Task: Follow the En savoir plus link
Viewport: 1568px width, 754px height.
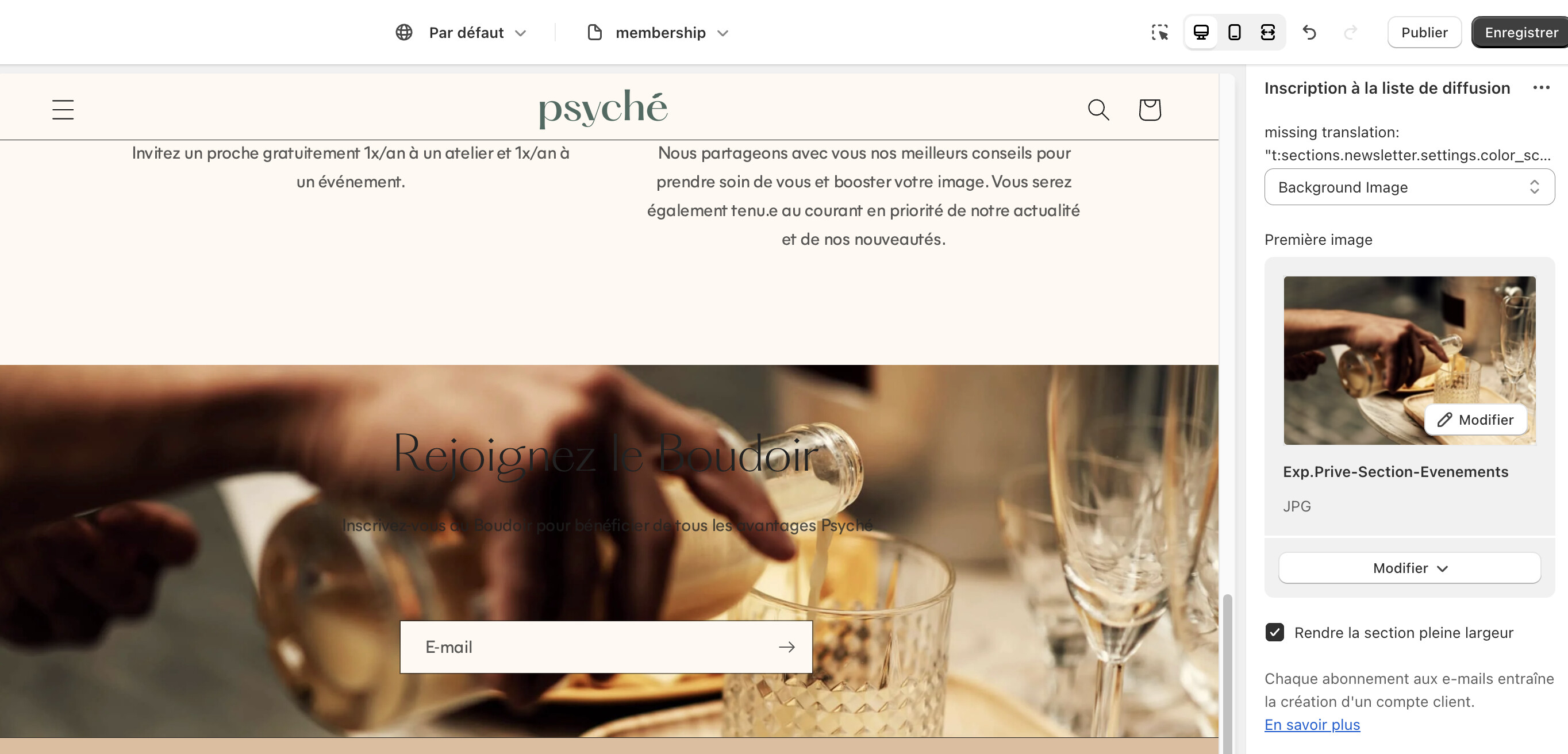Action: (1312, 724)
